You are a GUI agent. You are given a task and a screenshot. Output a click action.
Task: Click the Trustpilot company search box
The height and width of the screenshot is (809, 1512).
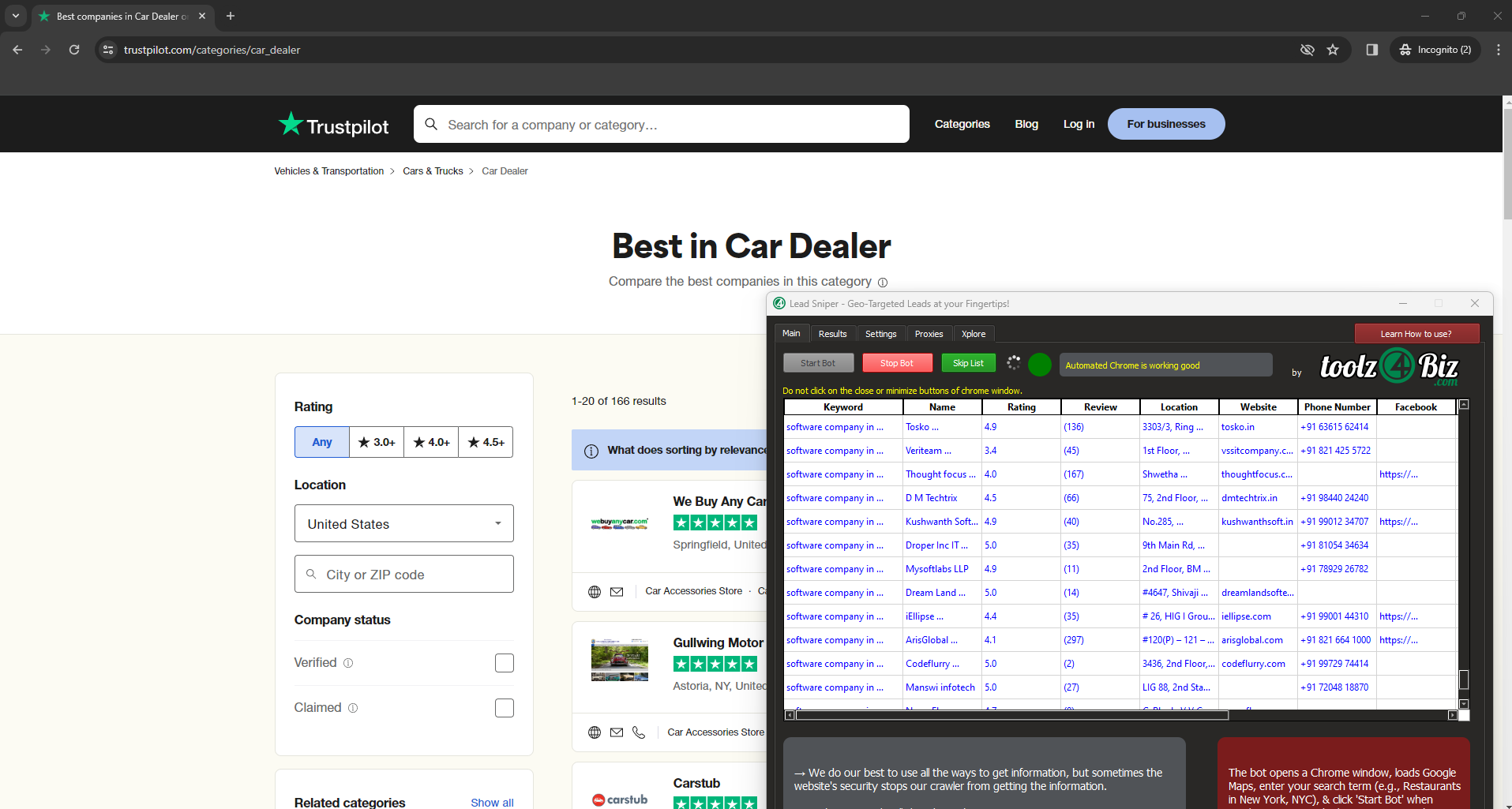point(662,124)
